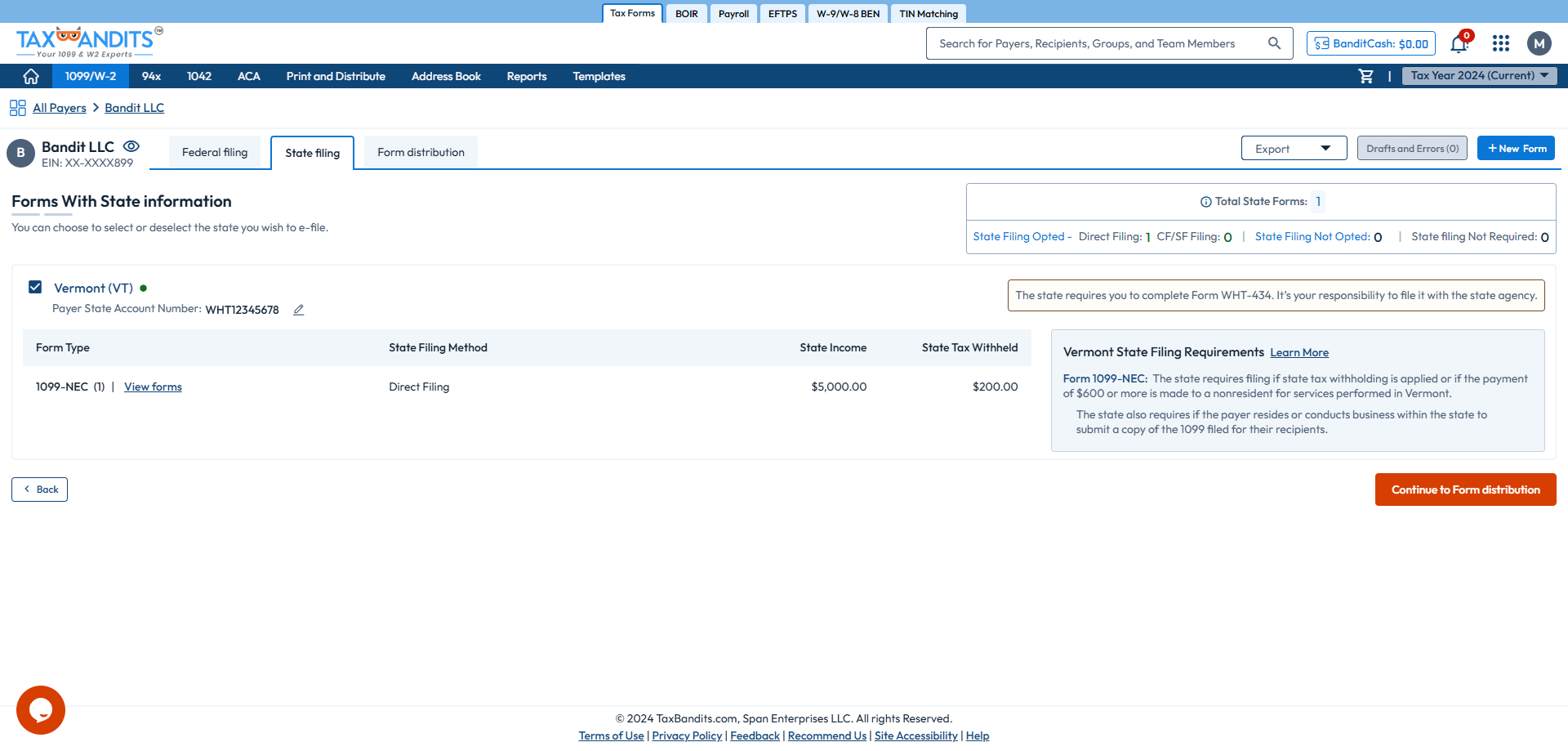Click the Back button
Viewport: 1568px width, 751px height.
click(x=39, y=489)
